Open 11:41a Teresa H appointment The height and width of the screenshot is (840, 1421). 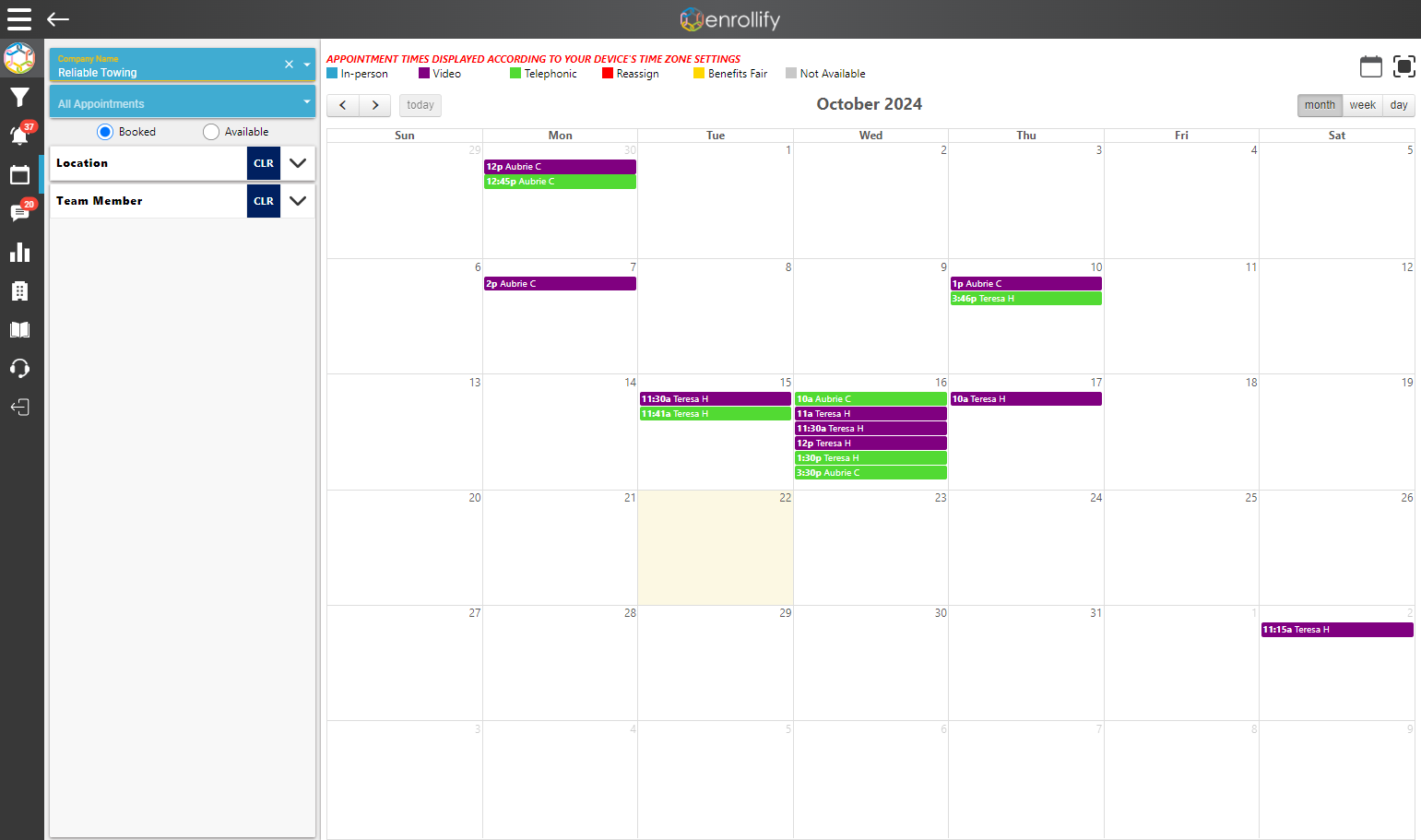click(716, 414)
